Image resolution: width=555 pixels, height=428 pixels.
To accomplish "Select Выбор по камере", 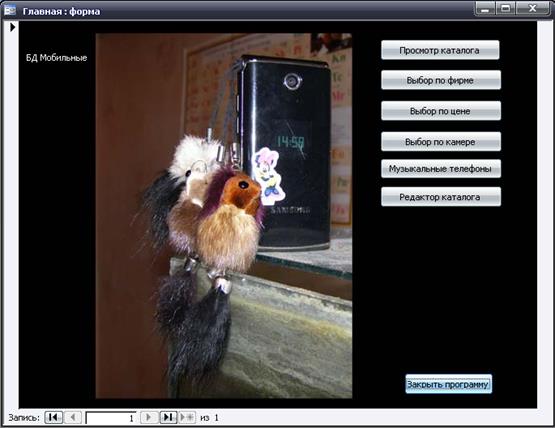I will tap(441, 142).
